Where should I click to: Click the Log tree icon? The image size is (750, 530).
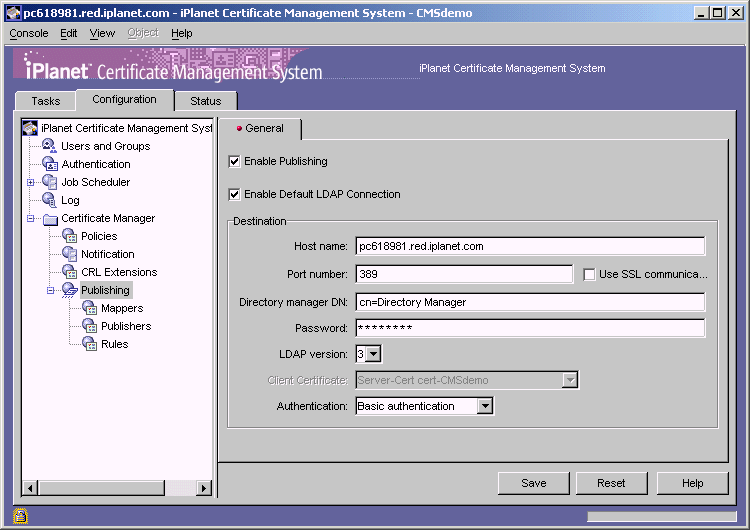(49, 200)
